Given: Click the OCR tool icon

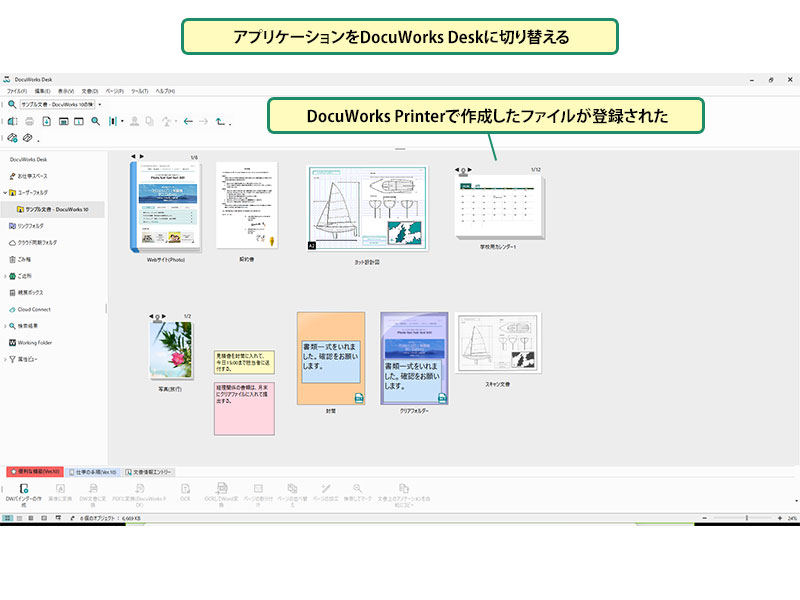Looking at the screenshot, I should [185, 488].
